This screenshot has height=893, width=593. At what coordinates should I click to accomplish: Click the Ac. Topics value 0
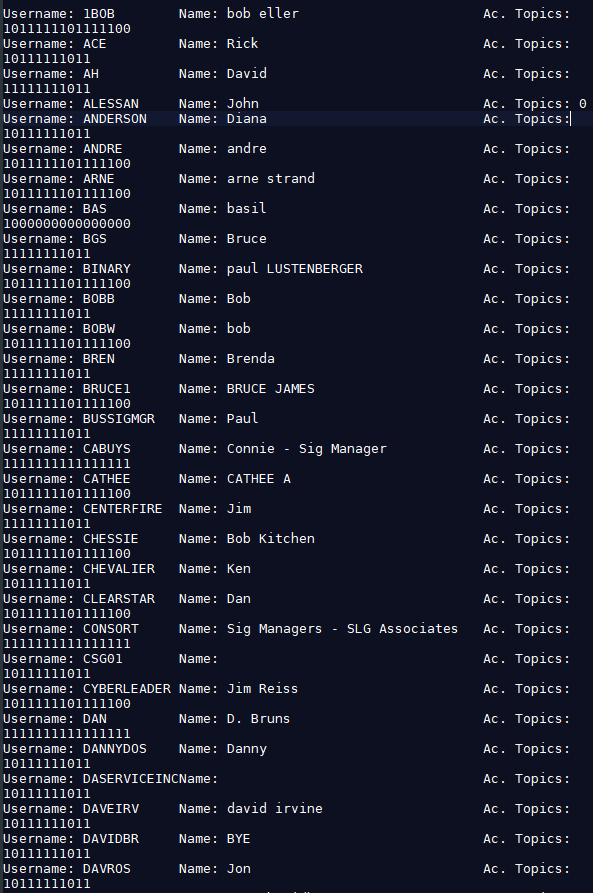[582, 104]
